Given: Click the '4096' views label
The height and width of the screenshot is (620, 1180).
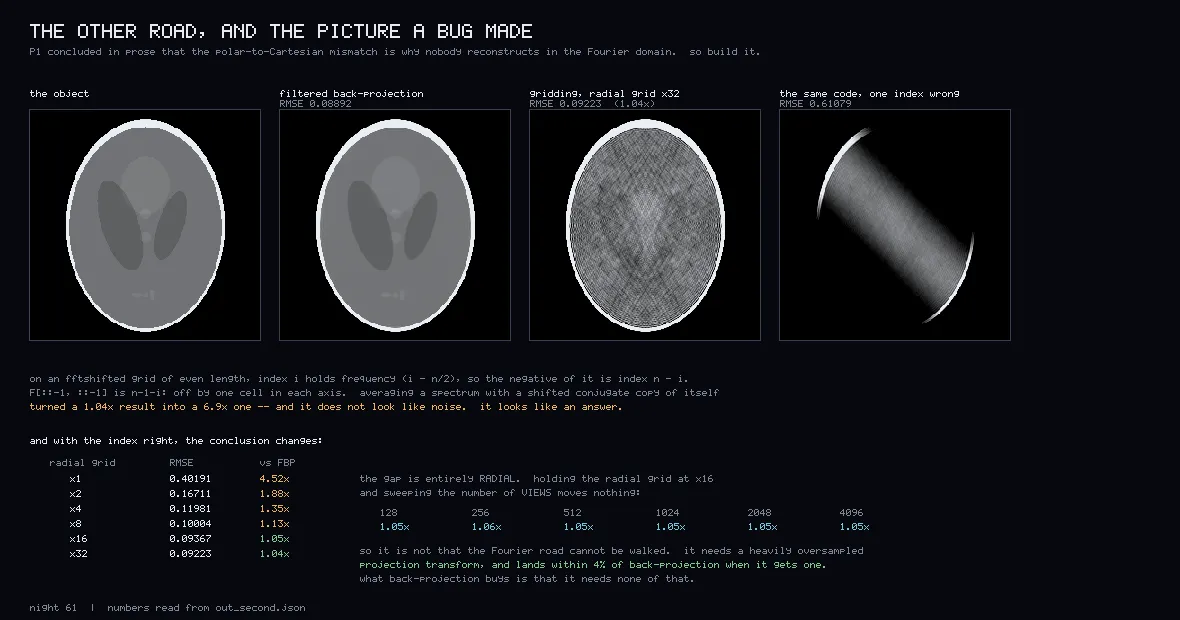Looking at the screenshot, I should click(851, 512).
